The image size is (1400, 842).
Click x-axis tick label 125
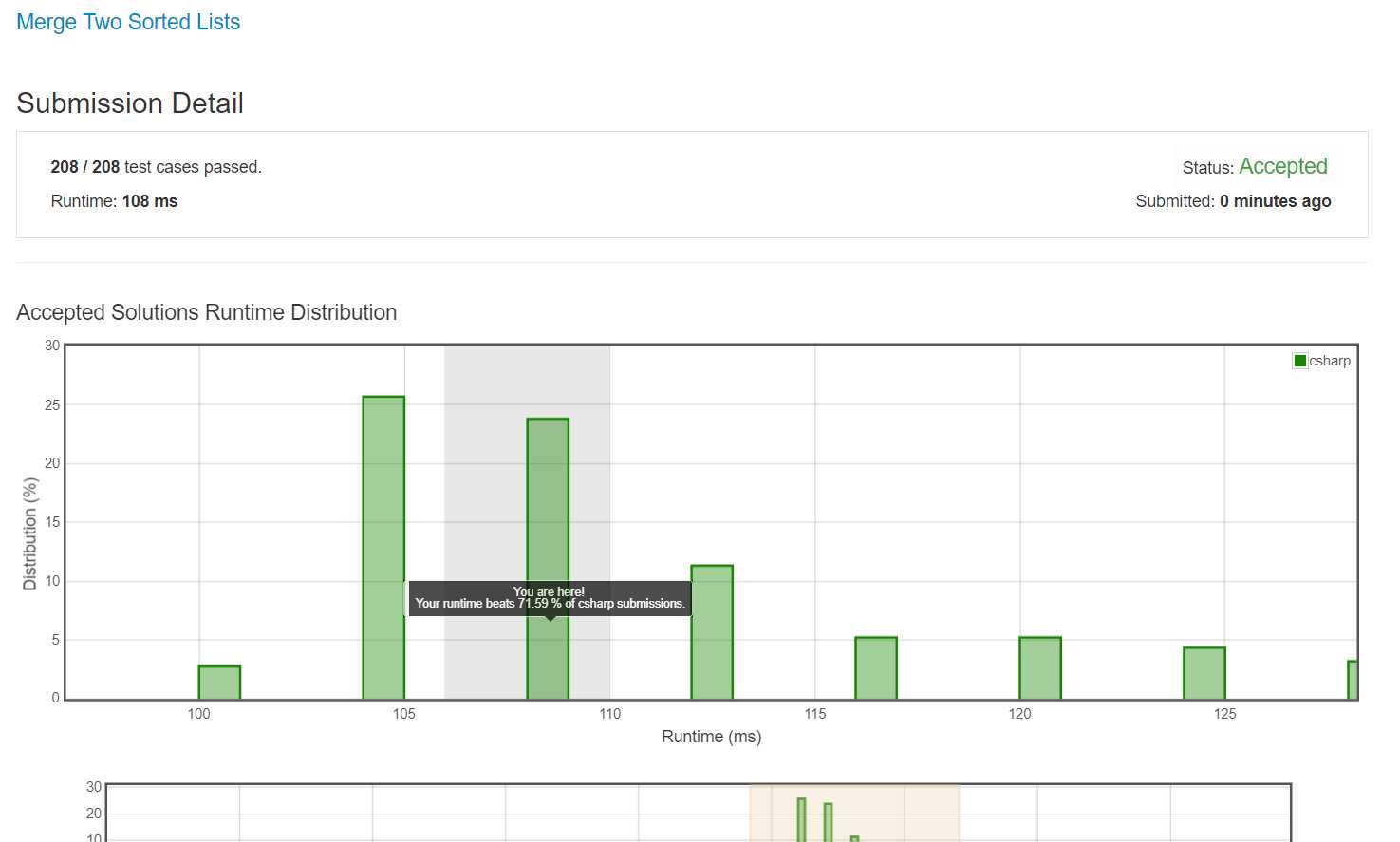(1225, 714)
